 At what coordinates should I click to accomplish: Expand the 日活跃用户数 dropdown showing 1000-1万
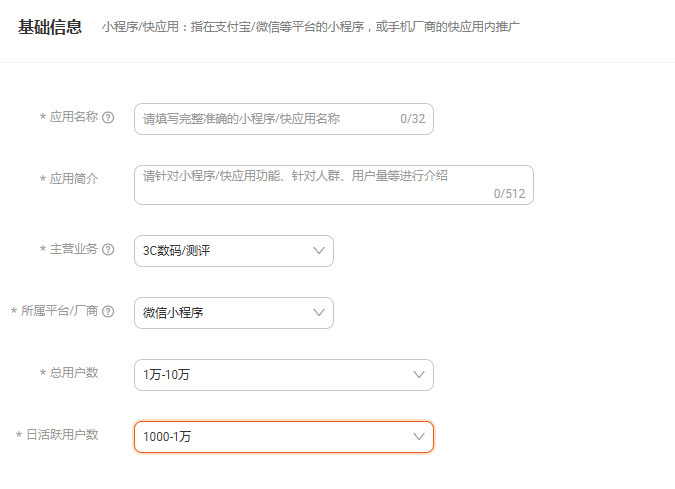[284, 437]
